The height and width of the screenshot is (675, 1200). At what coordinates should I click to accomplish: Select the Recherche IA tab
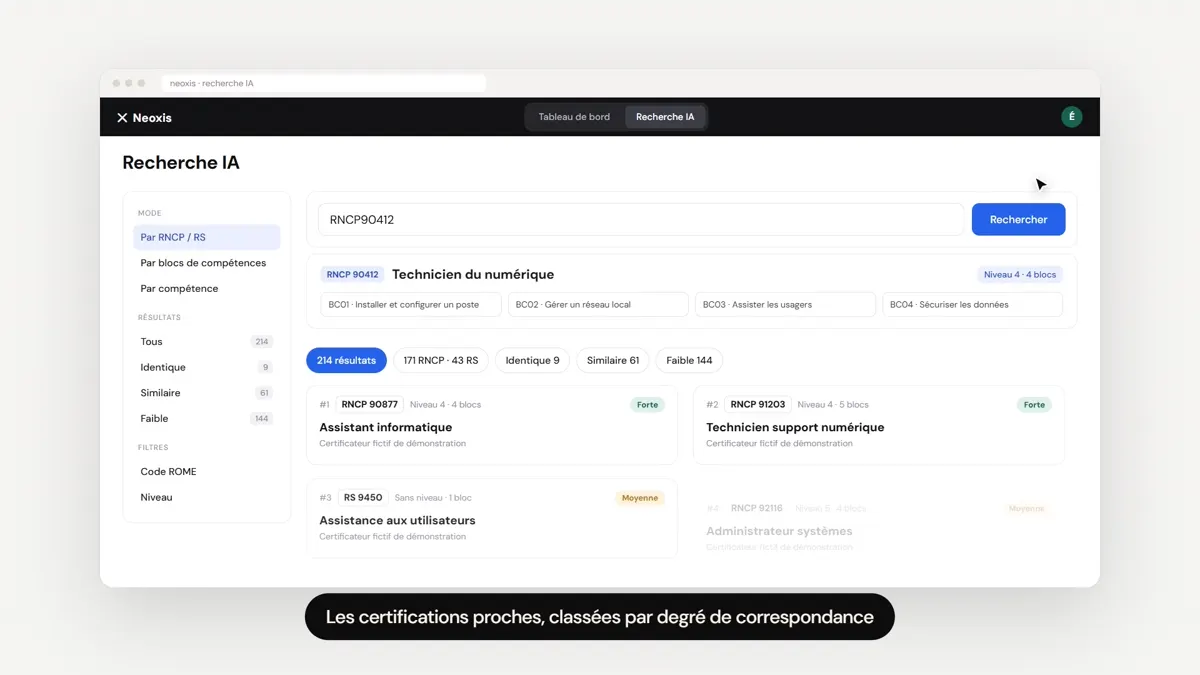(665, 117)
